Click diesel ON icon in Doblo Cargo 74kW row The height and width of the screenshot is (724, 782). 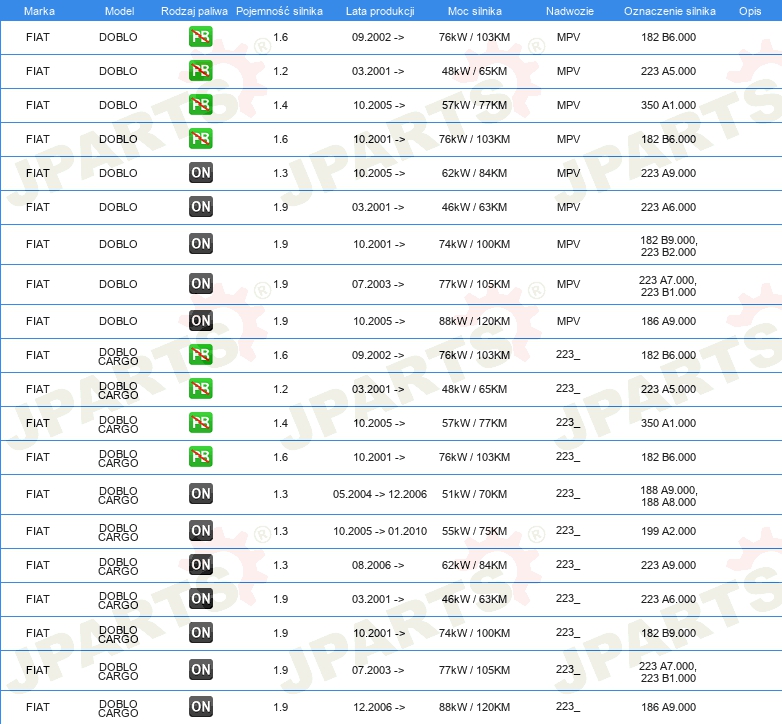(x=200, y=632)
